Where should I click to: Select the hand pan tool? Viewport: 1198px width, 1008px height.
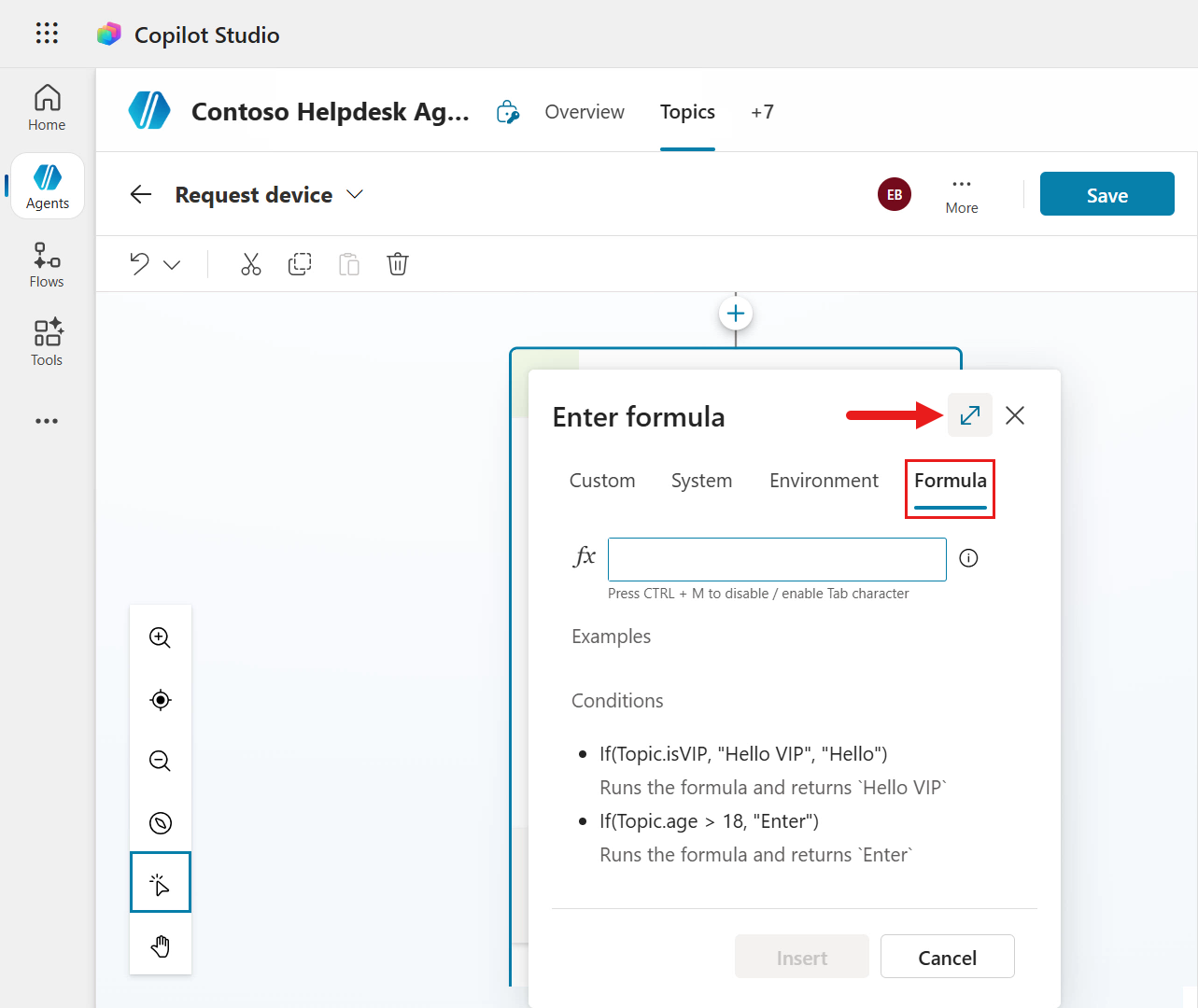point(161,946)
